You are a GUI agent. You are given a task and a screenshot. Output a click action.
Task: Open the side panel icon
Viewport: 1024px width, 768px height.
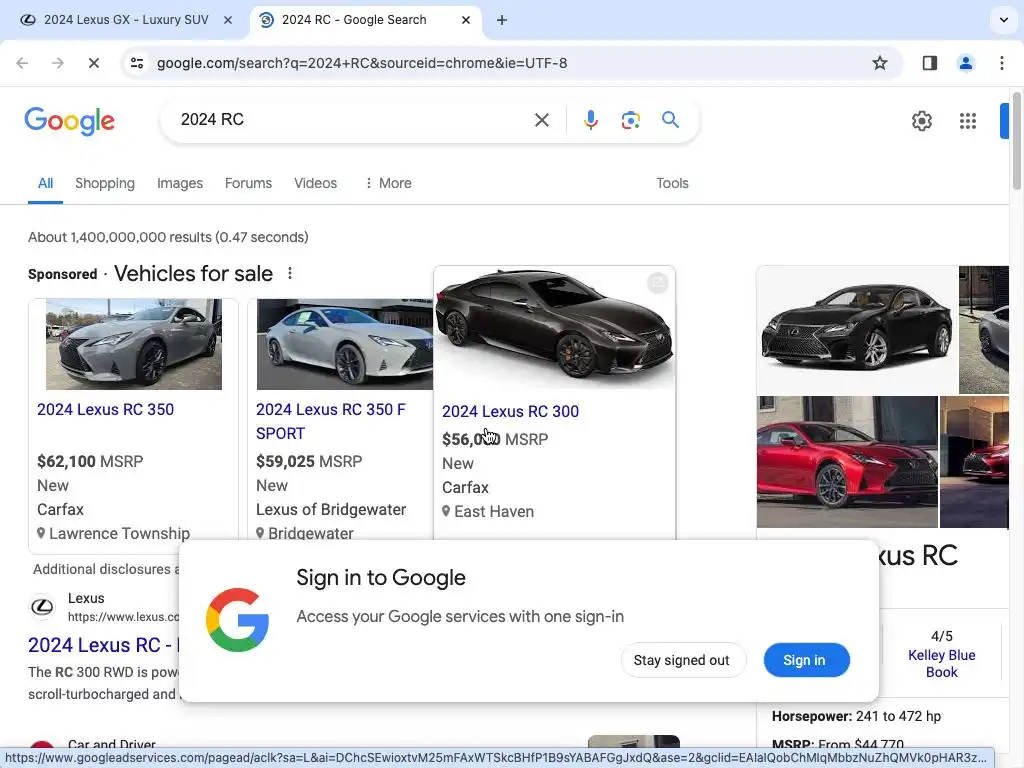(x=930, y=63)
